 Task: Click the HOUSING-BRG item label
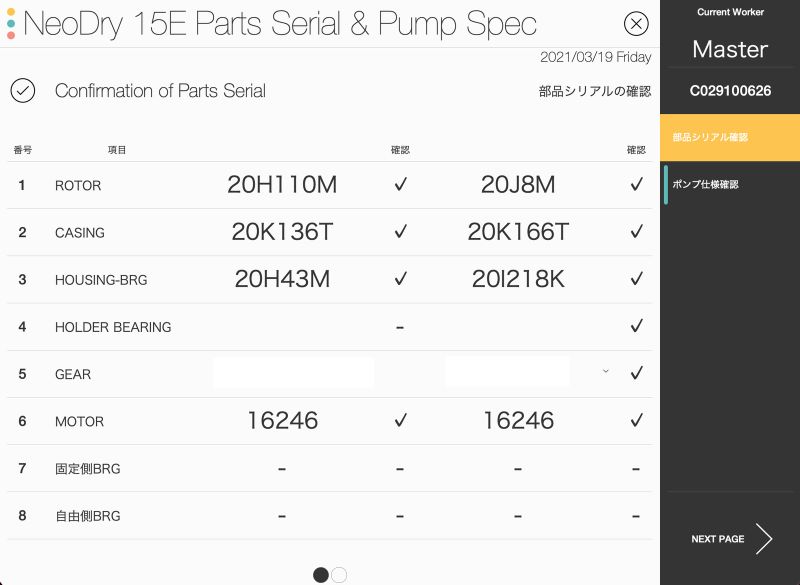[101, 280]
